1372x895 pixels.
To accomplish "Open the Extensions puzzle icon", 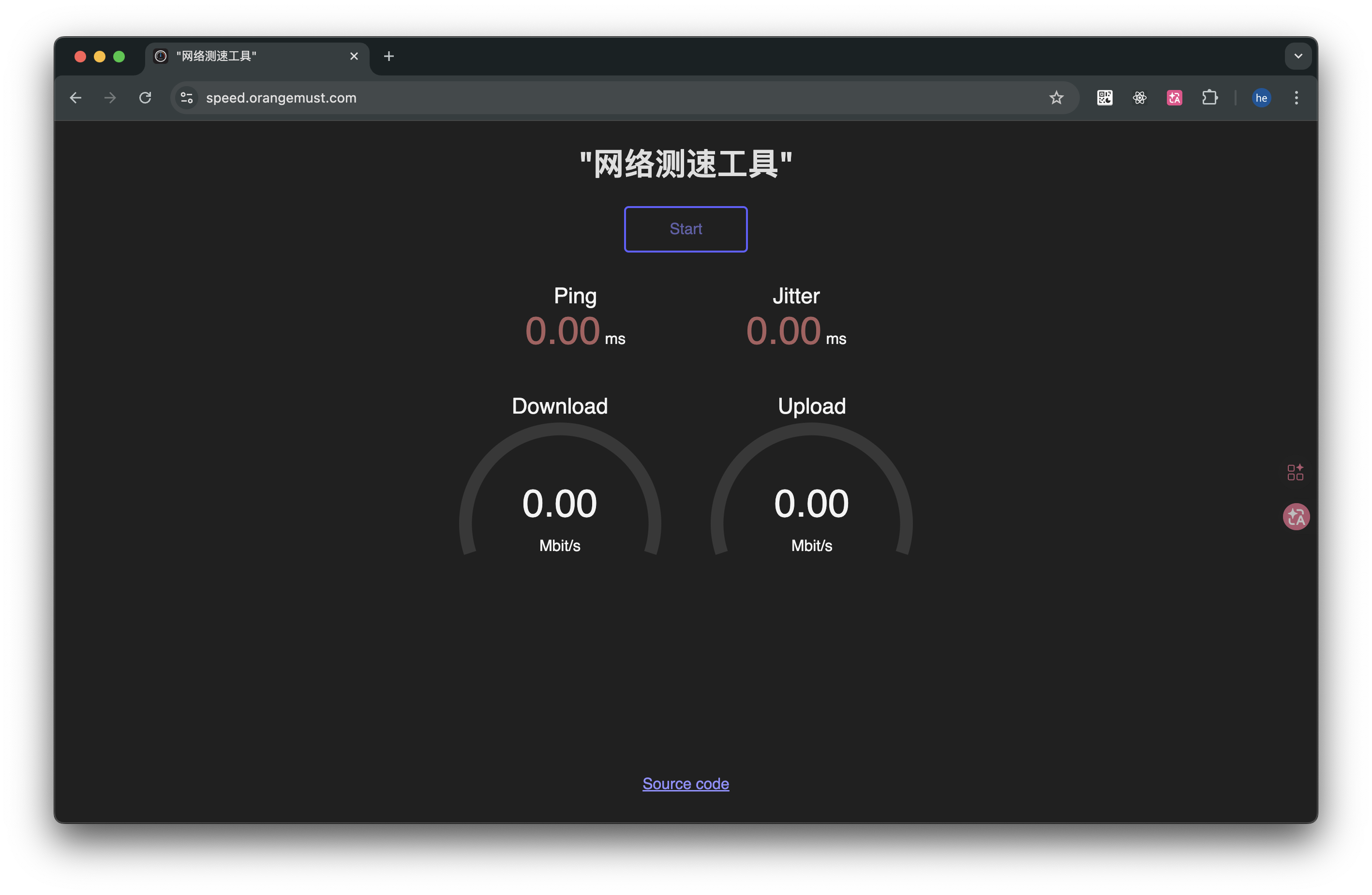I will click(1209, 97).
